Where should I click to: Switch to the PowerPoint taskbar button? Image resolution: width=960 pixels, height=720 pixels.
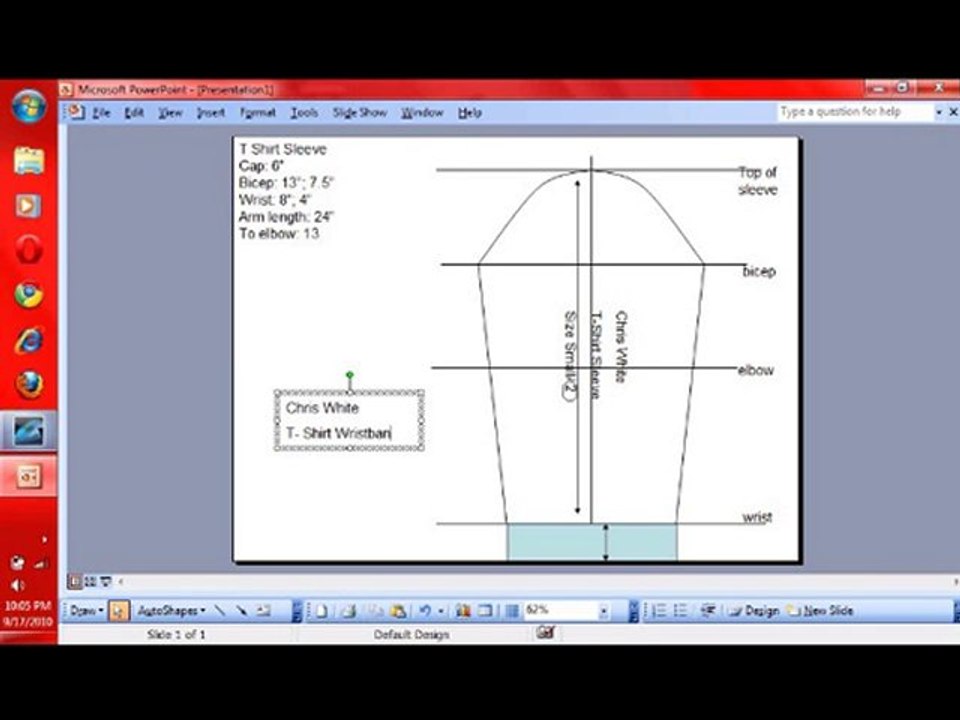pyautogui.click(x=28, y=476)
